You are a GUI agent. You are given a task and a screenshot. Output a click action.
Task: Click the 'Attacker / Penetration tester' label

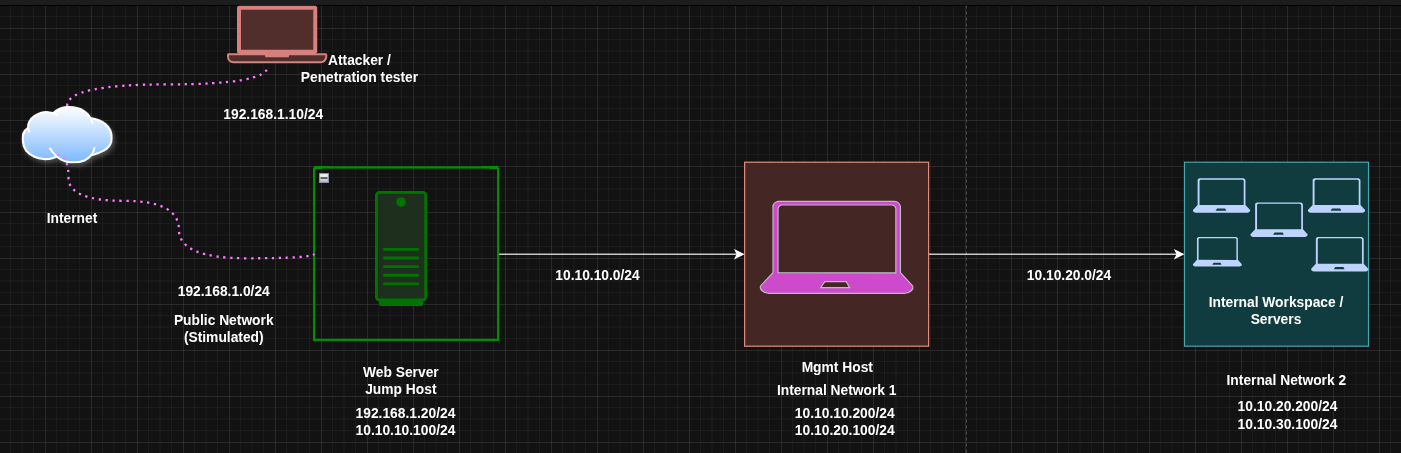click(359, 68)
